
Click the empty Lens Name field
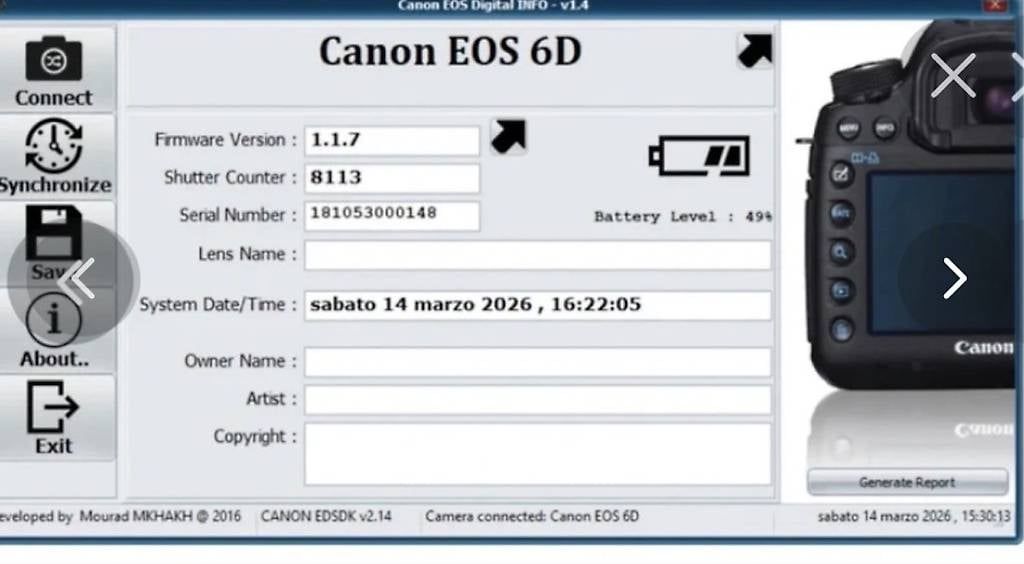tap(537, 255)
